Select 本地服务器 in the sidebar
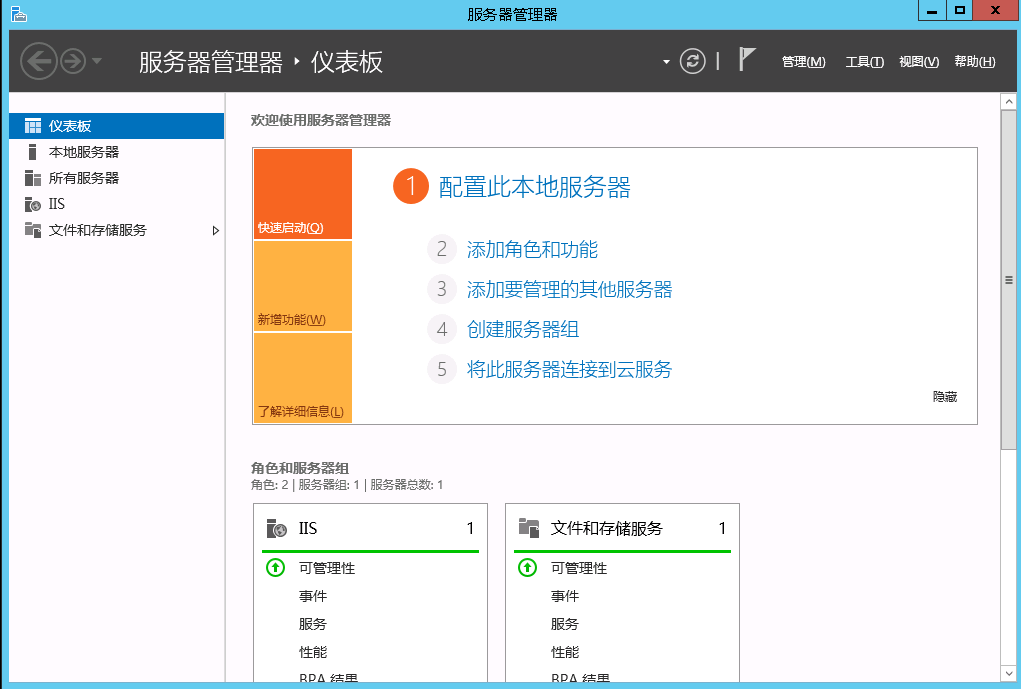Screen dimensions: 1021x689 [x=117, y=152]
